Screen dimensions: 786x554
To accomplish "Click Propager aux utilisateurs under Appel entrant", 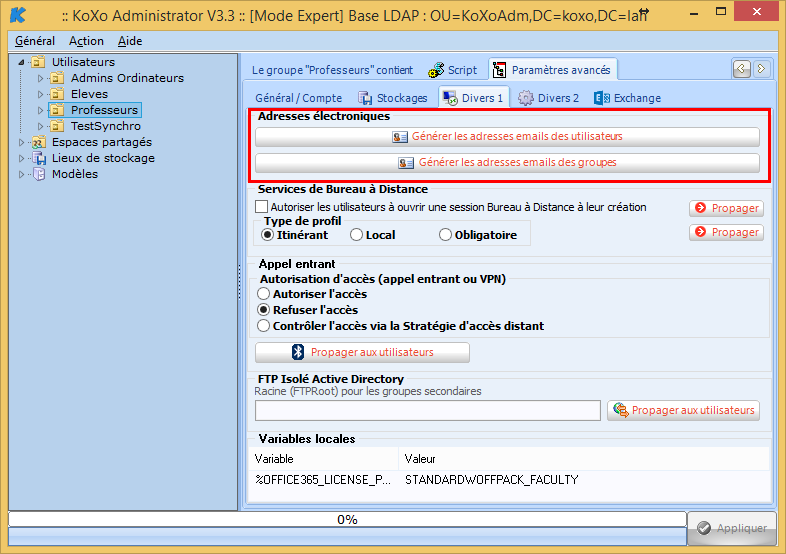I will (x=362, y=352).
